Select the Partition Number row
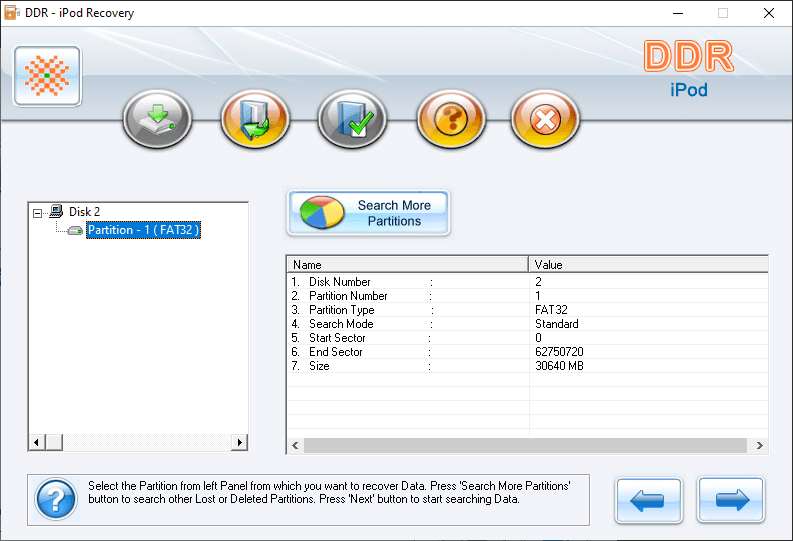The image size is (793, 541). tap(527, 296)
